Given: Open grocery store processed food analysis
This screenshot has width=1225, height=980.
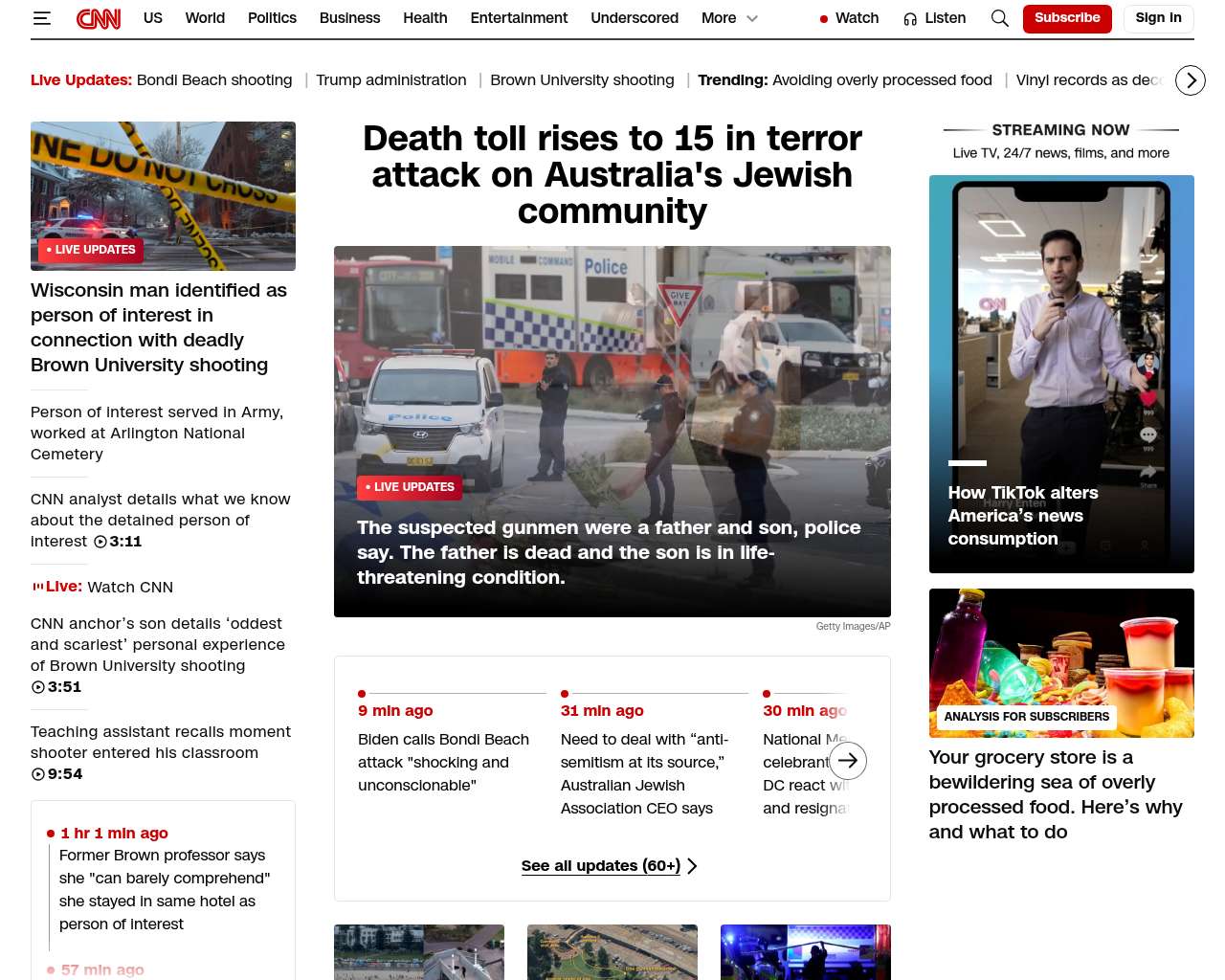Looking at the screenshot, I should (x=1056, y=794).
